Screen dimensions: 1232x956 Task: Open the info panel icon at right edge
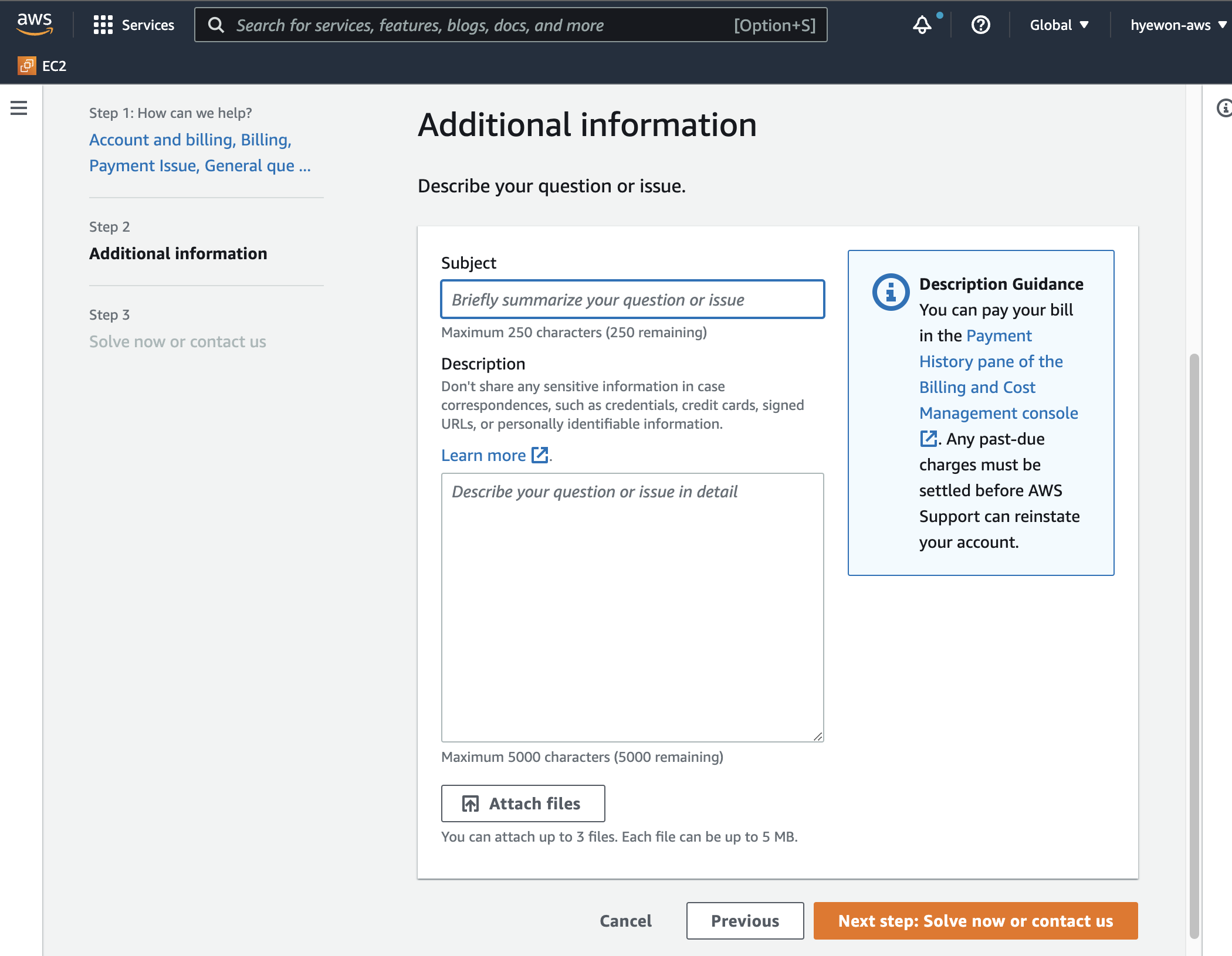coord(1224,108)
